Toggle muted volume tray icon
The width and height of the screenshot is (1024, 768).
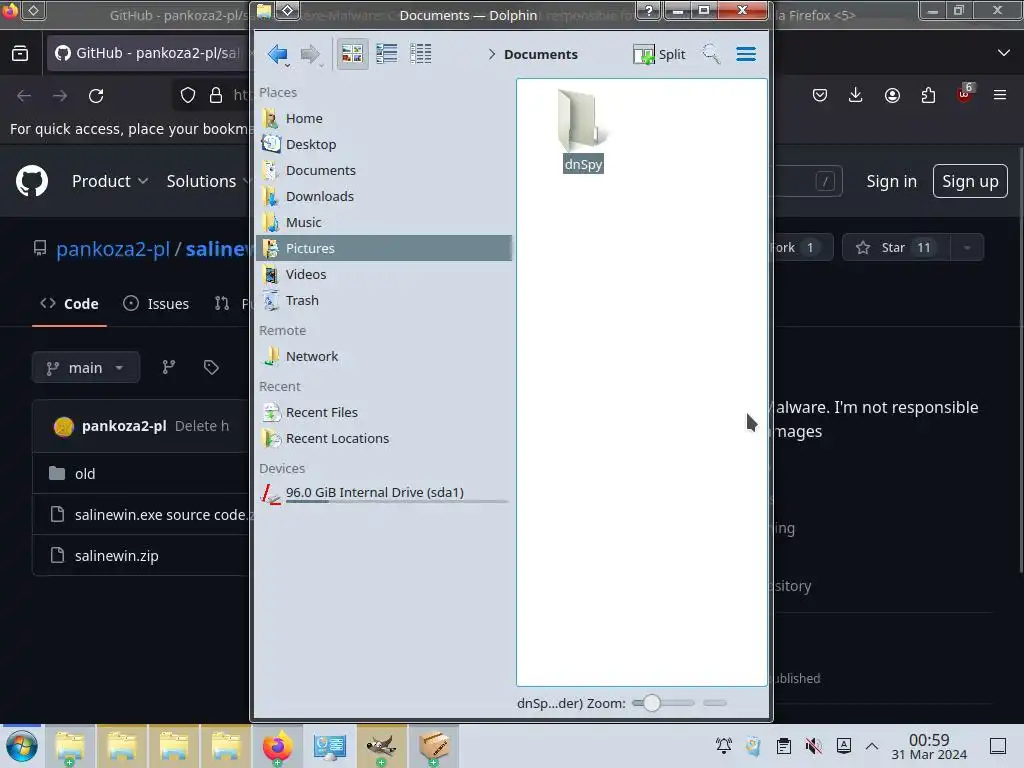click(814, 746)
